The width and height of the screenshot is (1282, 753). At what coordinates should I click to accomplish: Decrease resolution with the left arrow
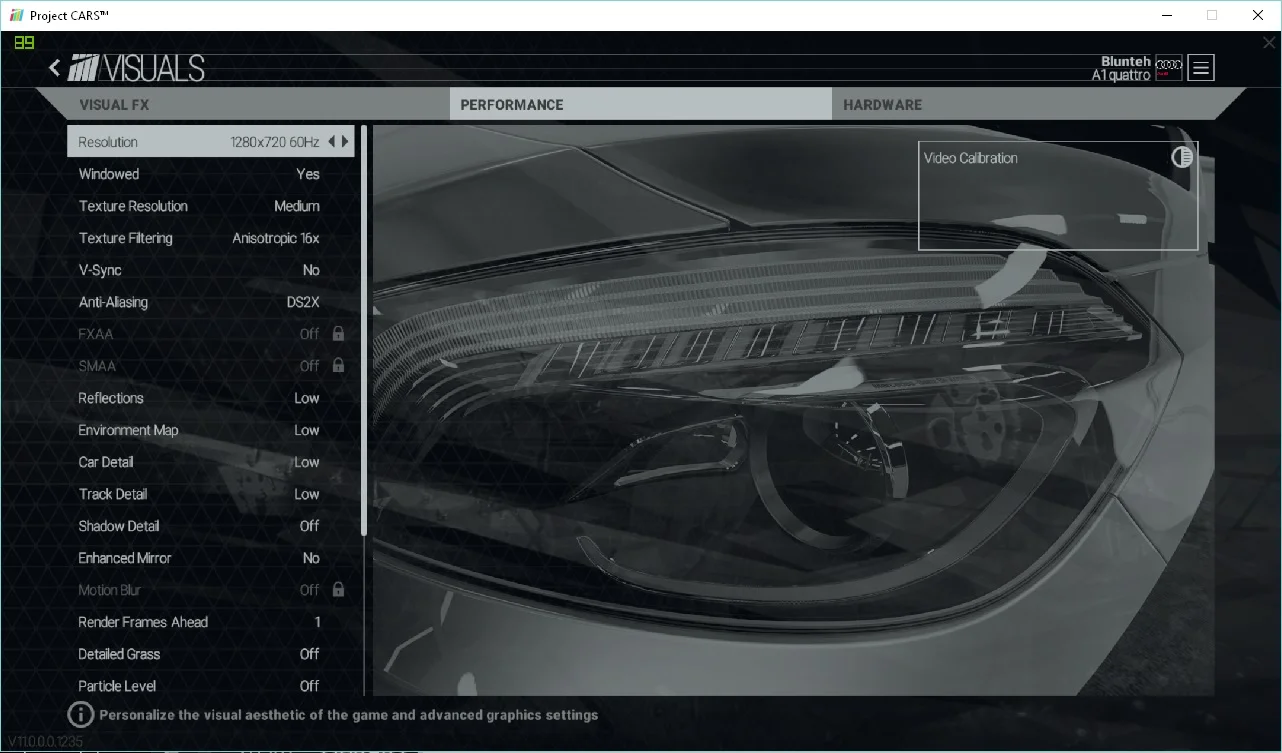(331, 142)
